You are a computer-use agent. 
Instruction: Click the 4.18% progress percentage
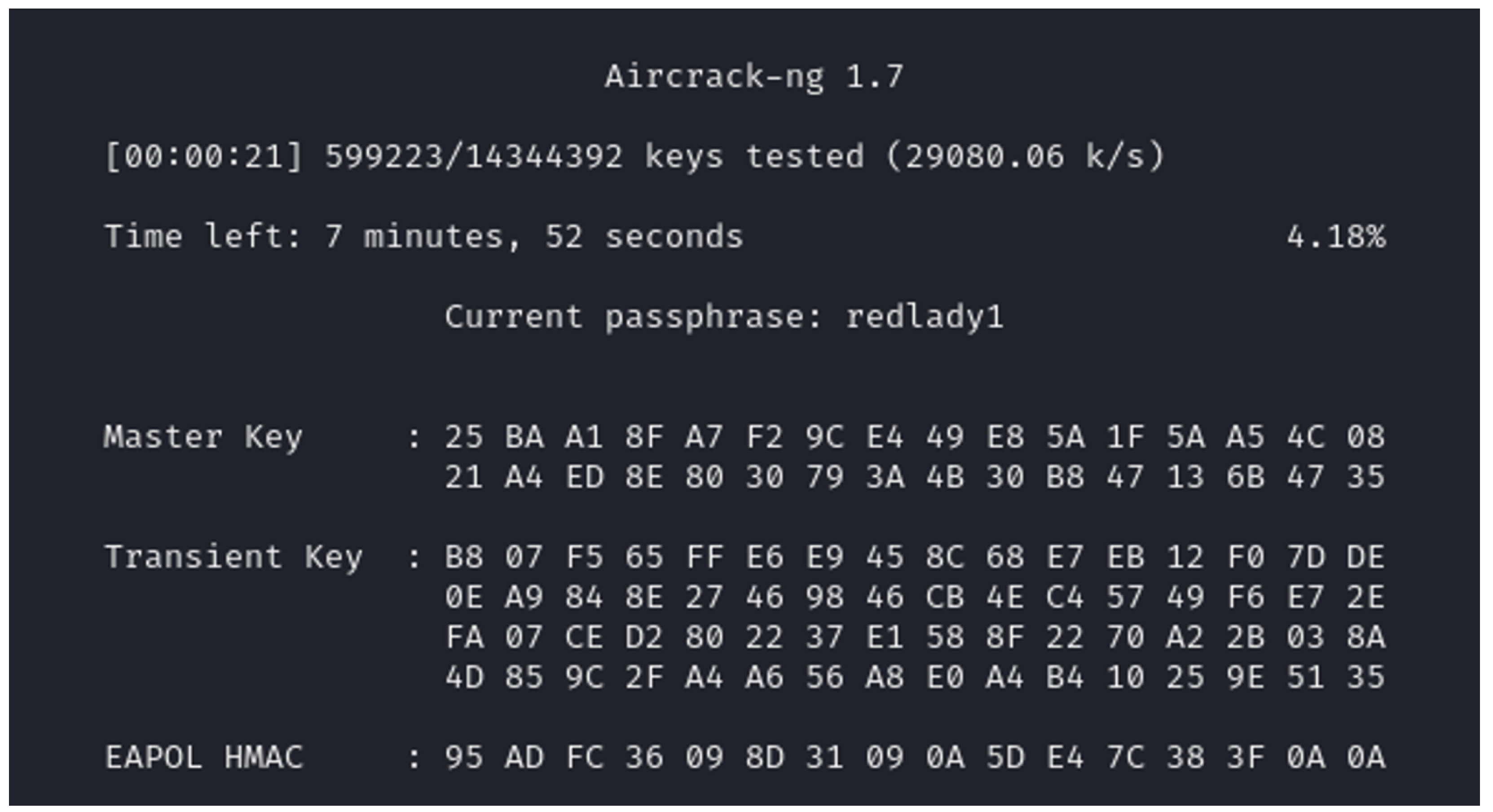pos(1336,237)
